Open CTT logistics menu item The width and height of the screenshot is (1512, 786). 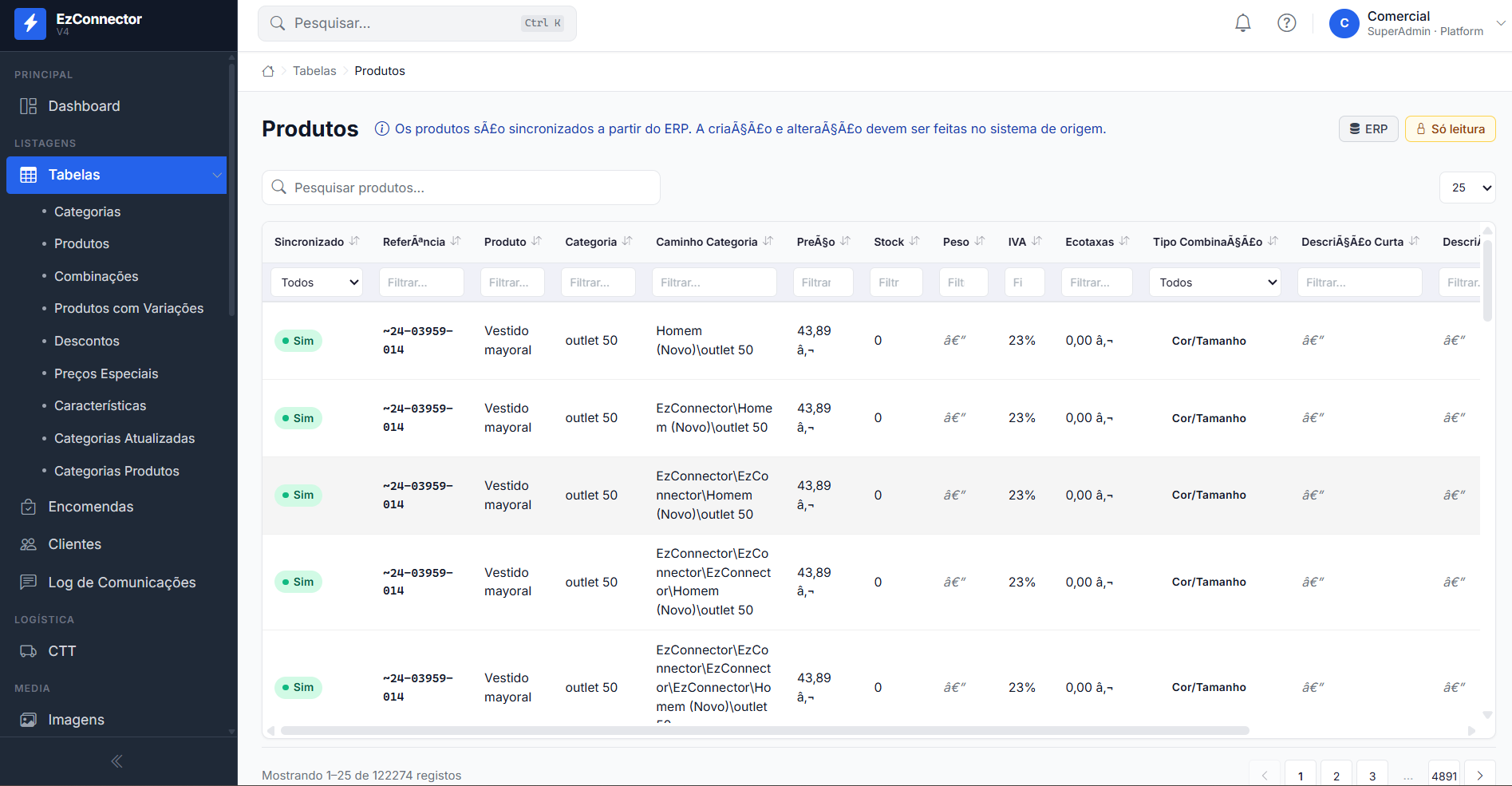116,651
